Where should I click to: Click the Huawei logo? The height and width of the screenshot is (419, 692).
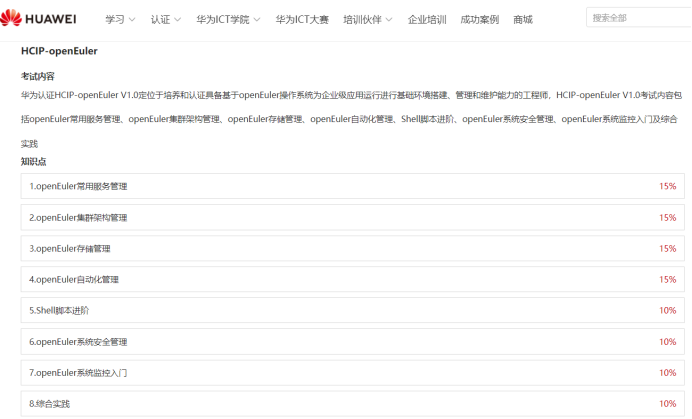38,19
